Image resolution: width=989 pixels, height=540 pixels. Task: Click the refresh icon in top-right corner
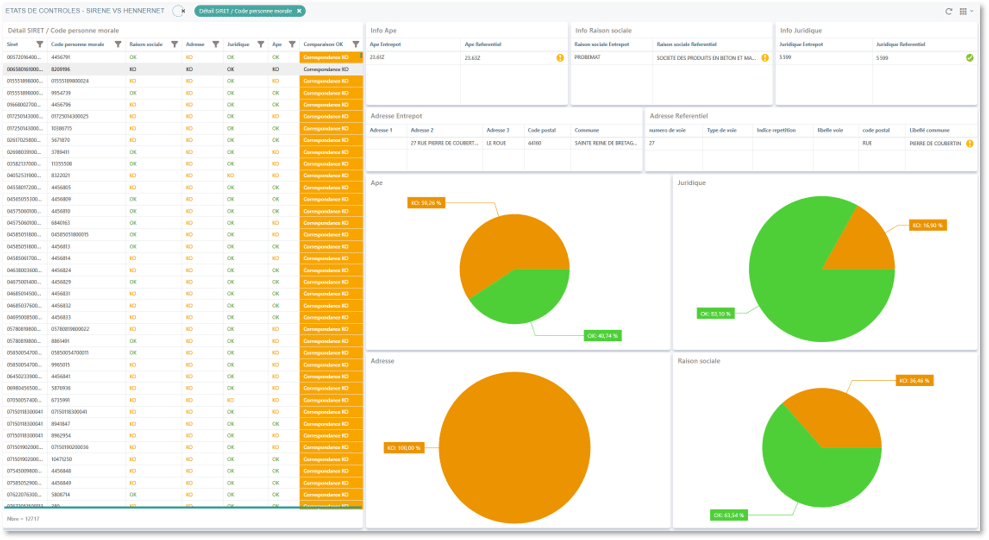click(948, 11)
